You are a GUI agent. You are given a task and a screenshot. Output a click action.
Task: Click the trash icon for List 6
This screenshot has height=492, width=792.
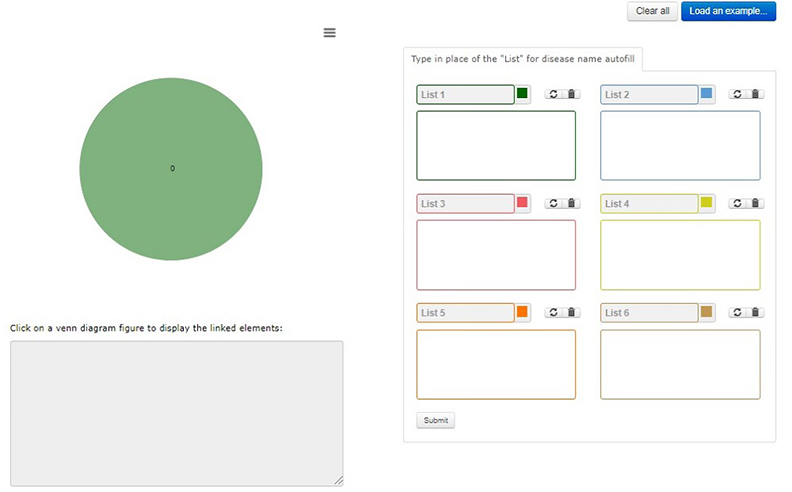(x=756, y=312)
